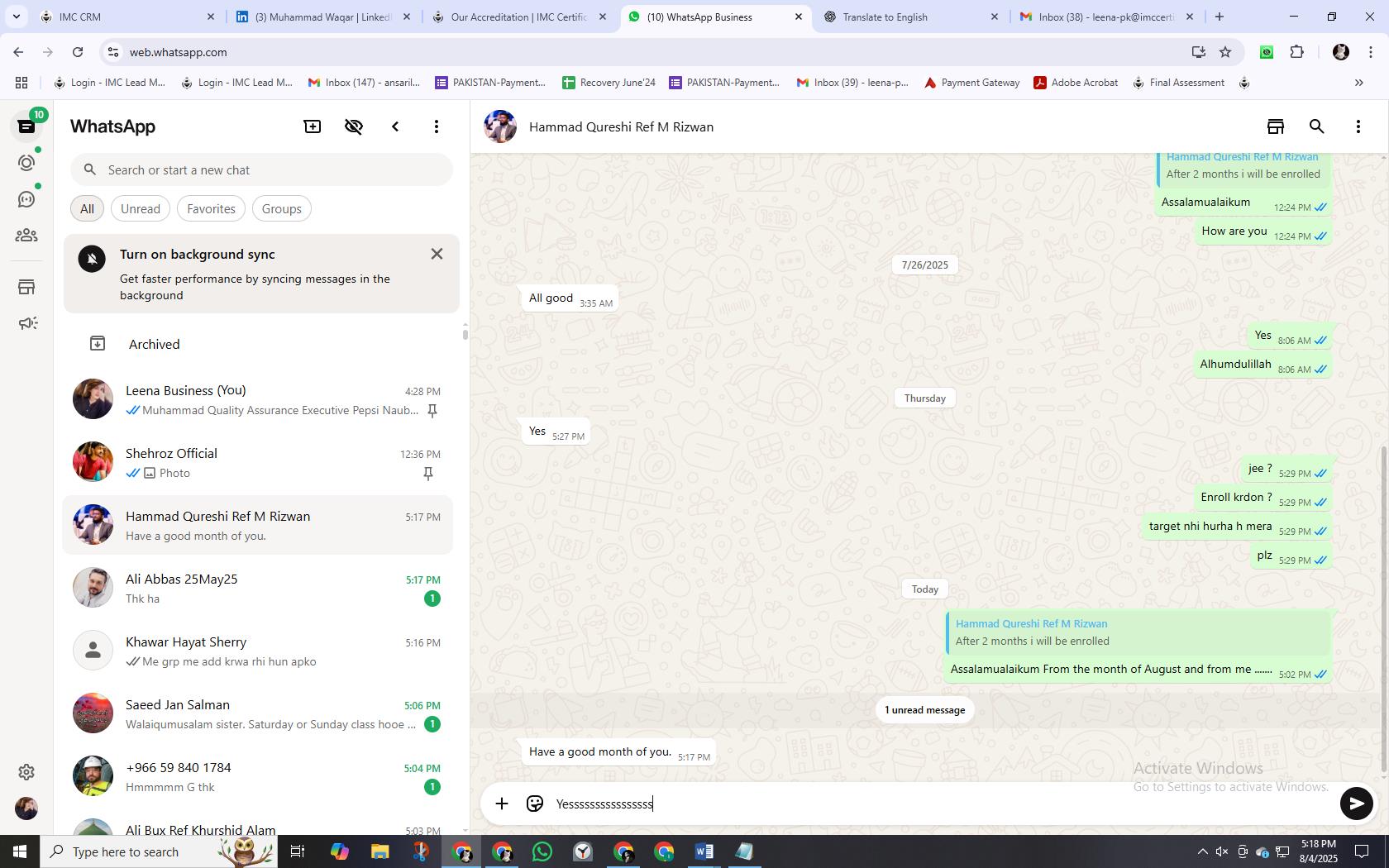This screenshot has width=1389, height=868.
Task: Open the Extensions puzzle icon
Action: [1297, 52]
